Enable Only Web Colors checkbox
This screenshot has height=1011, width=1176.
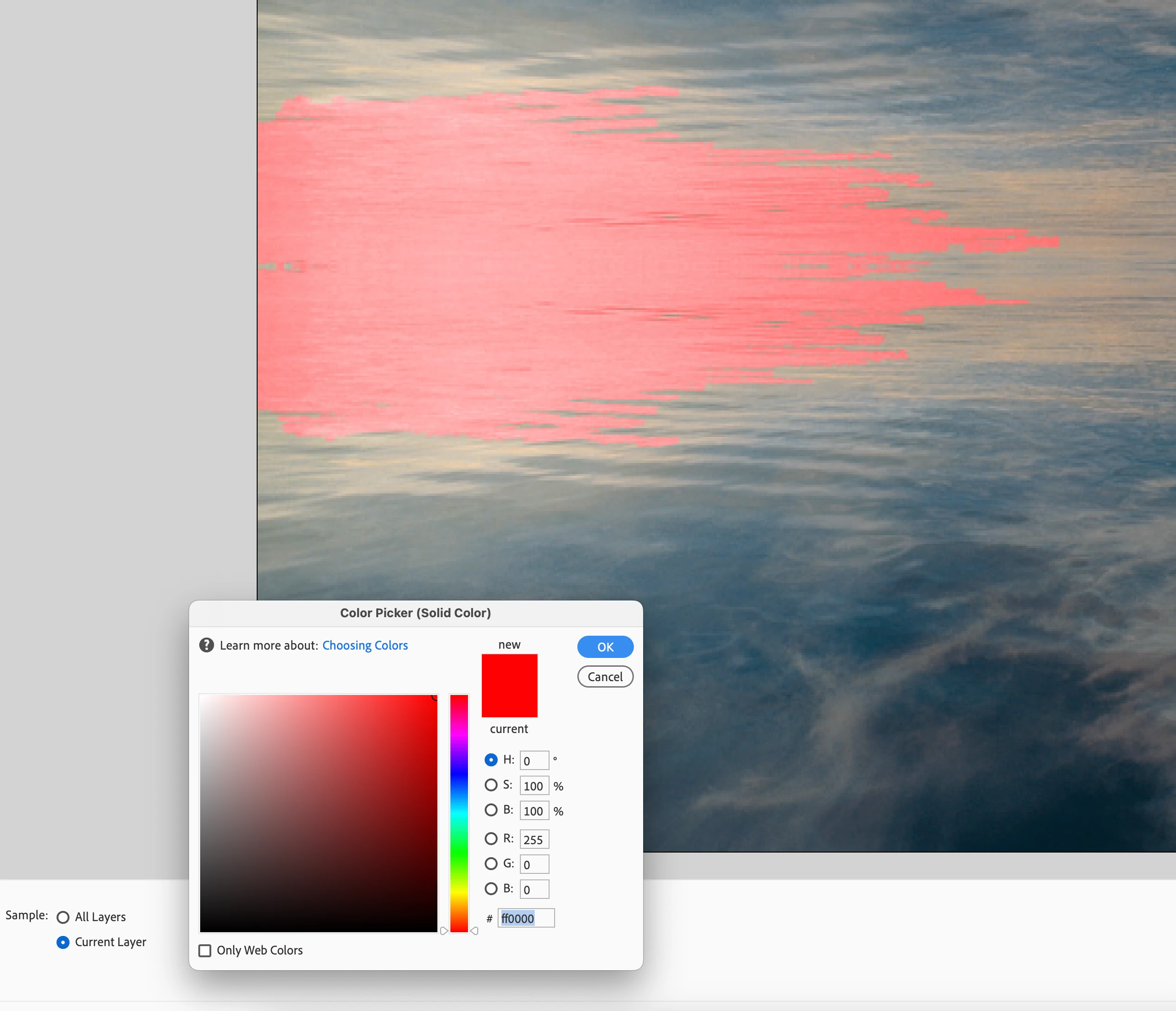click(205, 950)
